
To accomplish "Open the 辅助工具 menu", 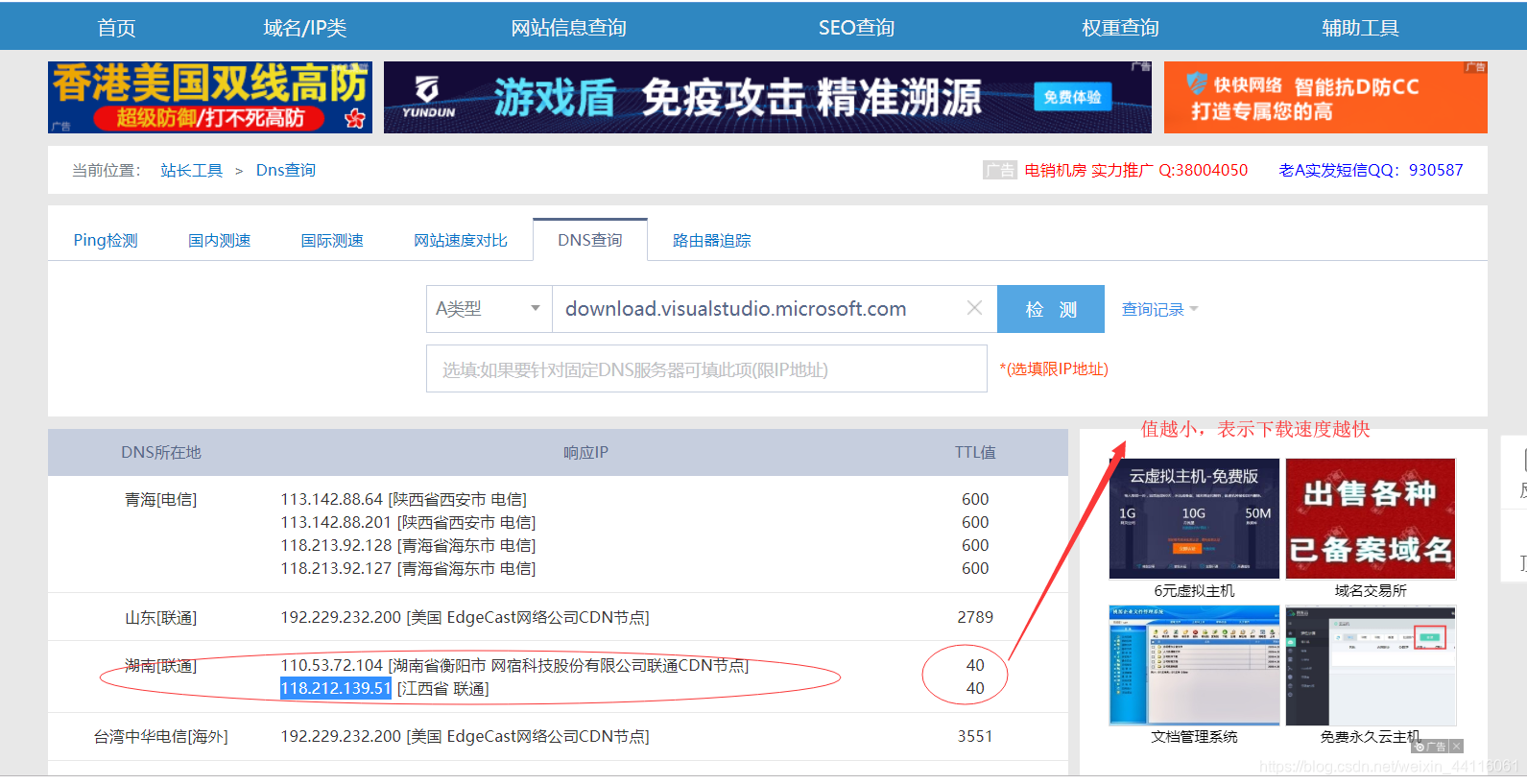I will tap(1360, 28).
